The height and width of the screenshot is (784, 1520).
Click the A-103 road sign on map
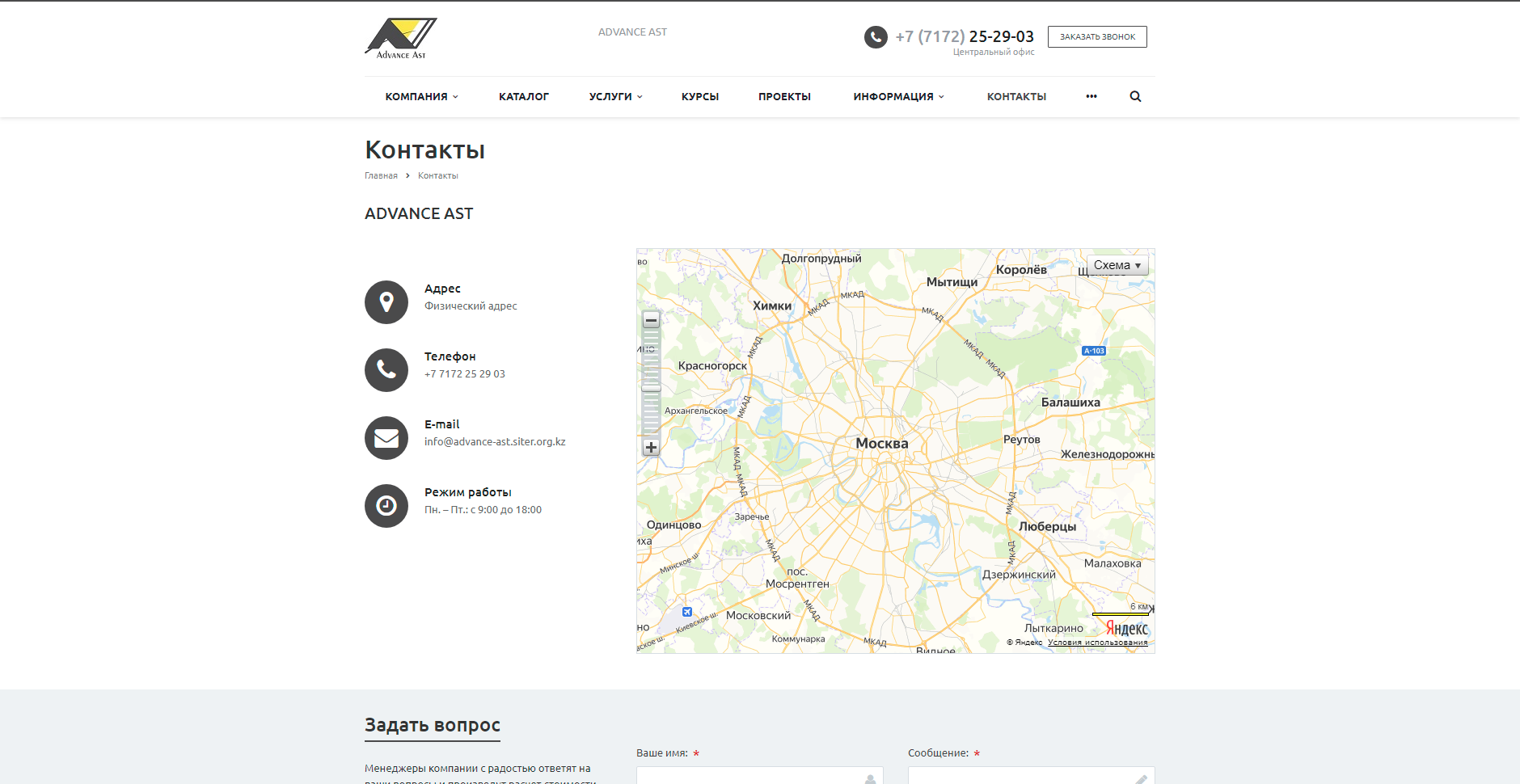click(1094, 351)
